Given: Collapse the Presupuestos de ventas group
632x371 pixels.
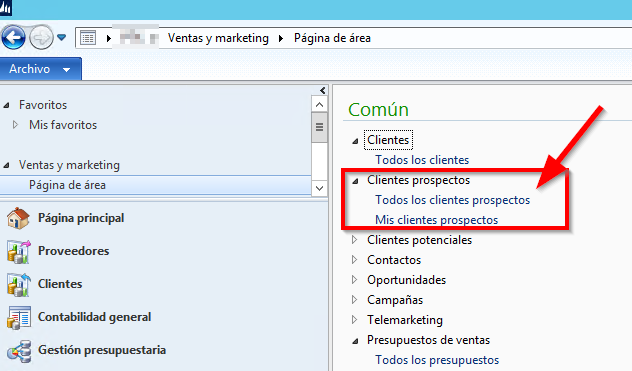Looking at the screenshot, I should [355, 341].
